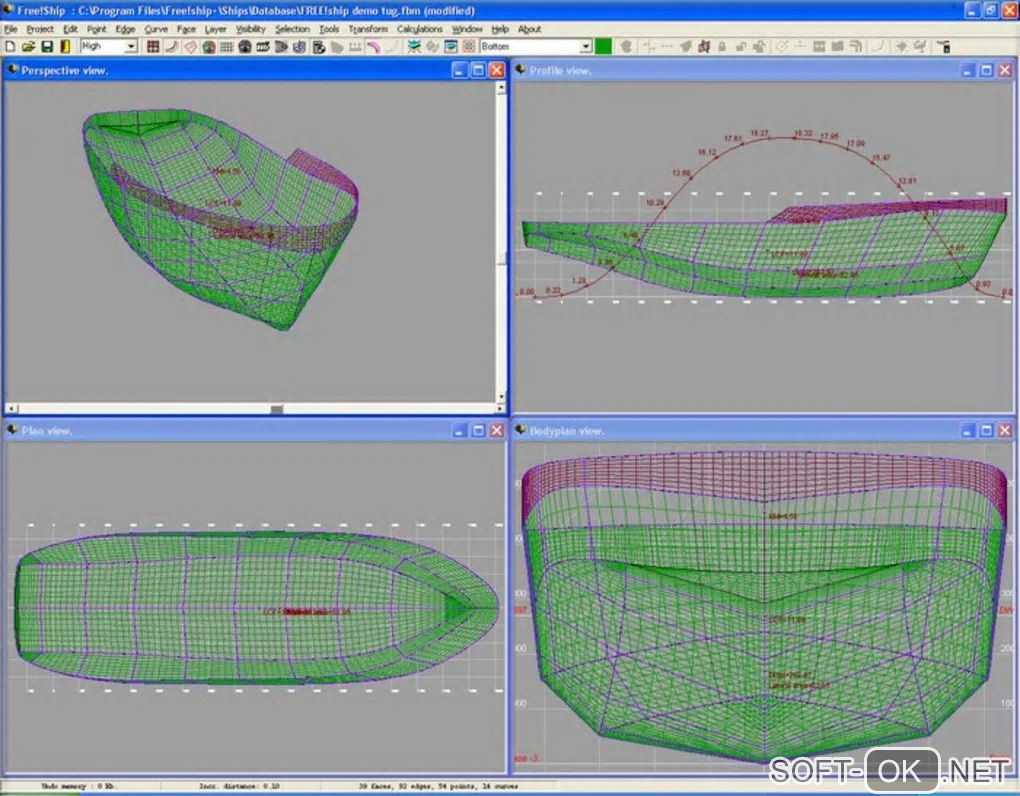Screen dimensions: 1020x796
Task: Open the Tools menu
Action: (329, 29)
